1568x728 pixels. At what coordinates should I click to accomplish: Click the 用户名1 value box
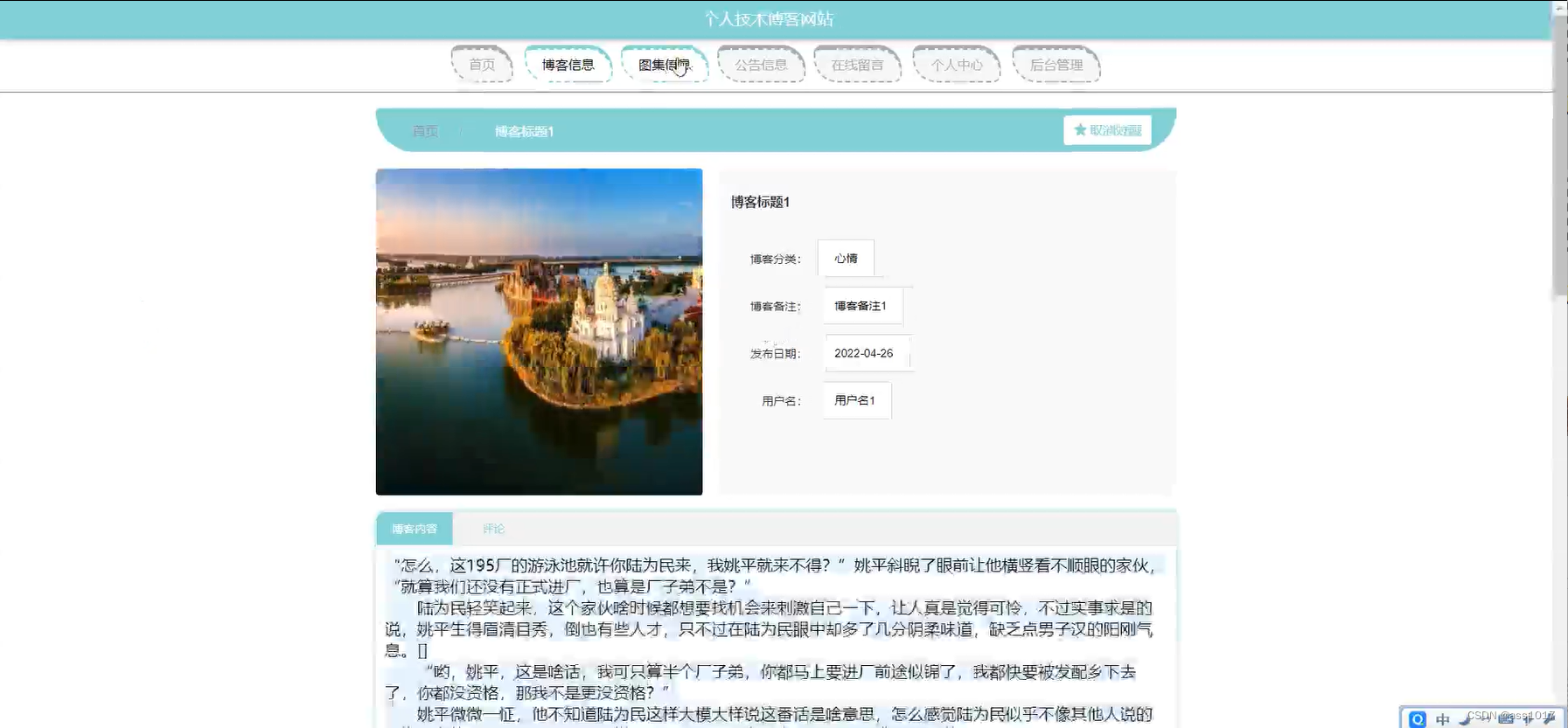(x=856, y=400)
